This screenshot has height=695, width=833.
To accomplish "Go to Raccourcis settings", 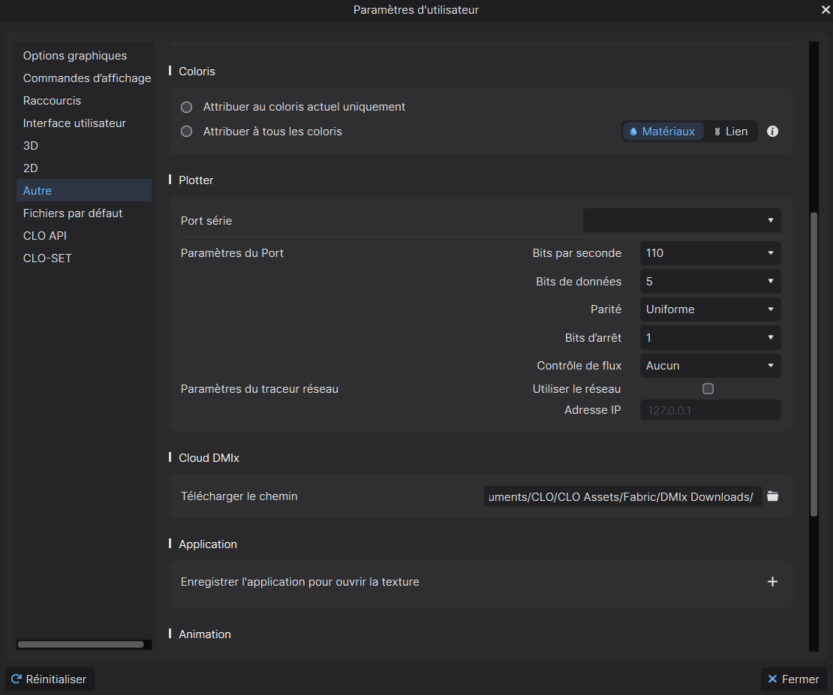I will (84, 100).
